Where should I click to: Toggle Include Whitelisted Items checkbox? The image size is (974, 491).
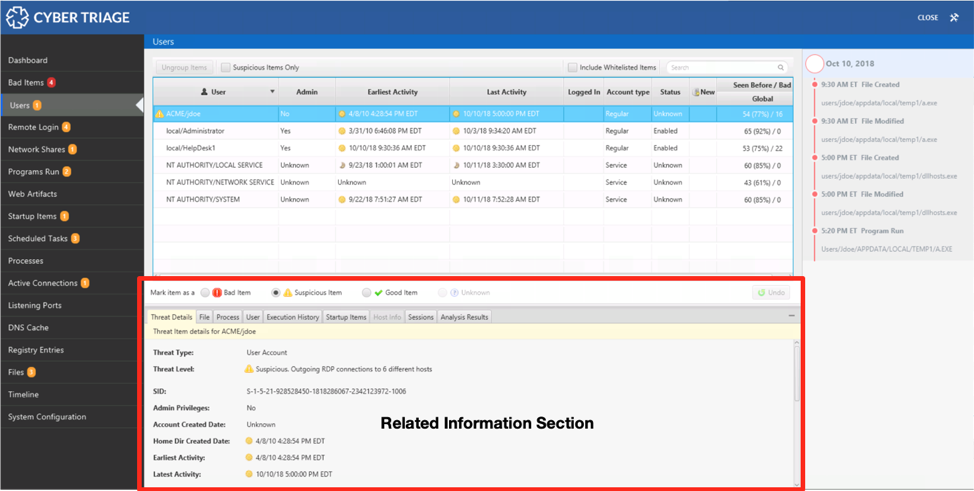pyautogui.click(x=573, y=67)
